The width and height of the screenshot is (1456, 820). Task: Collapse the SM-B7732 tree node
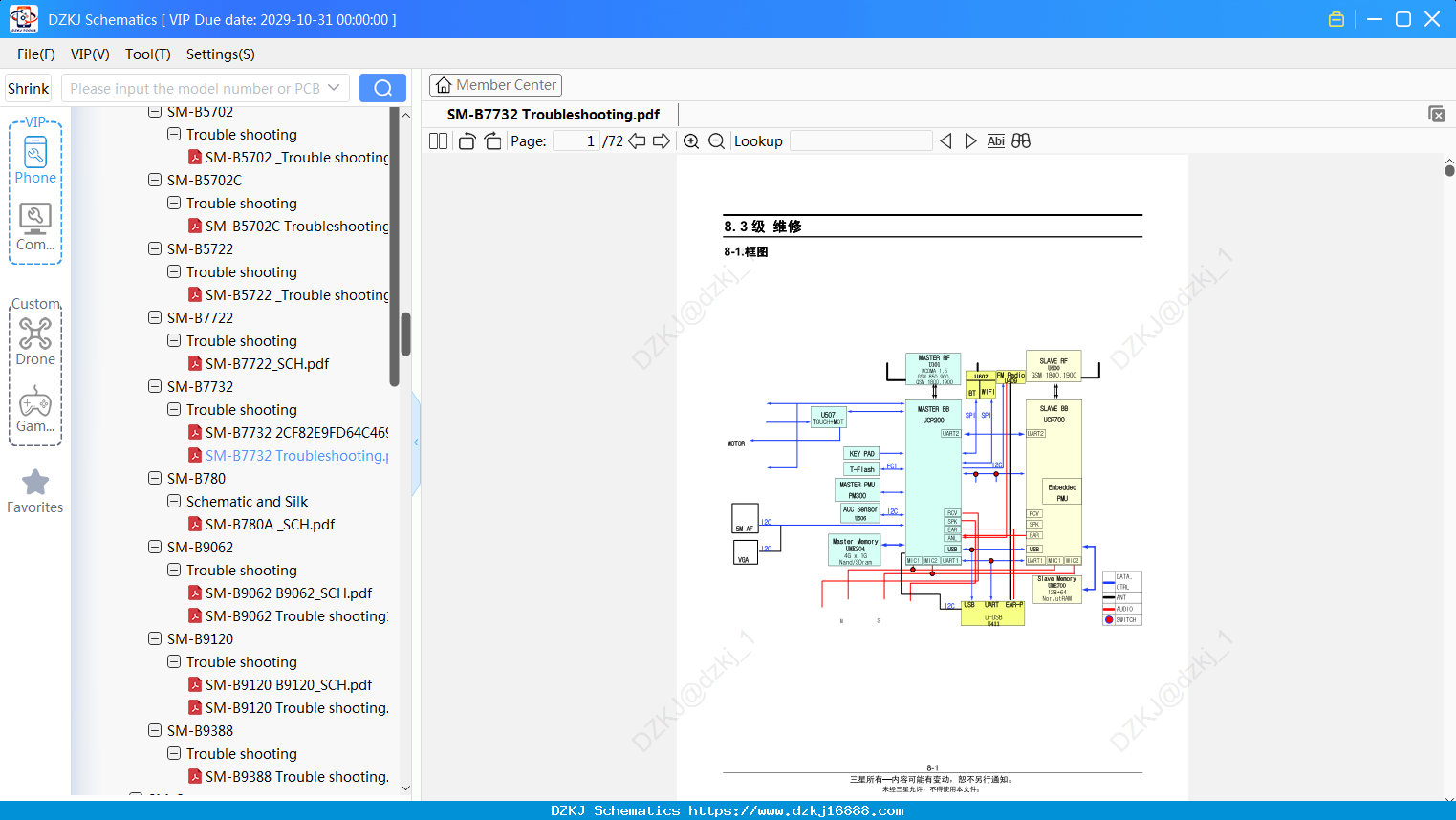(155, 386)
